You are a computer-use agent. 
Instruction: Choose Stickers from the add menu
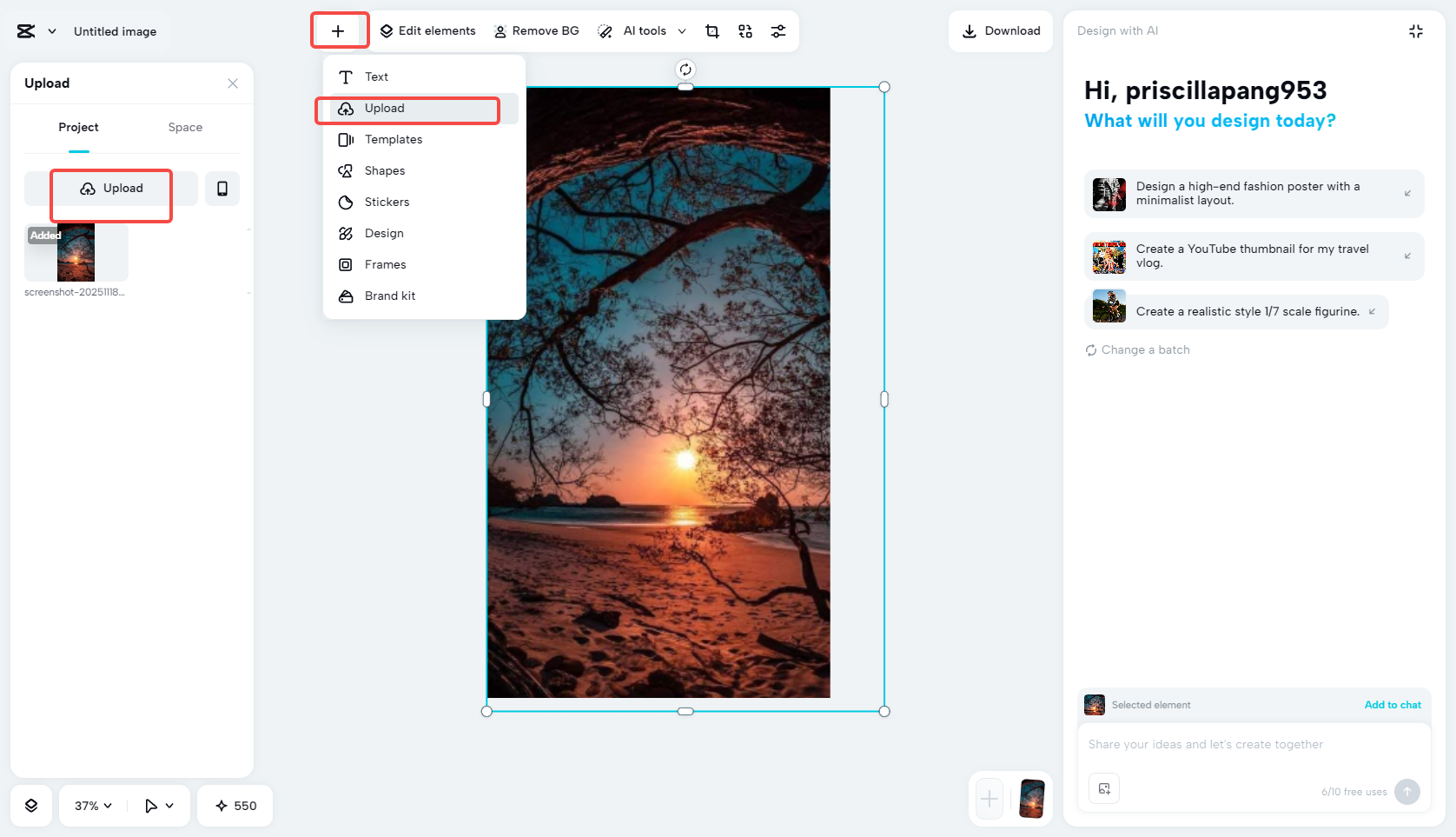[387, 202]
